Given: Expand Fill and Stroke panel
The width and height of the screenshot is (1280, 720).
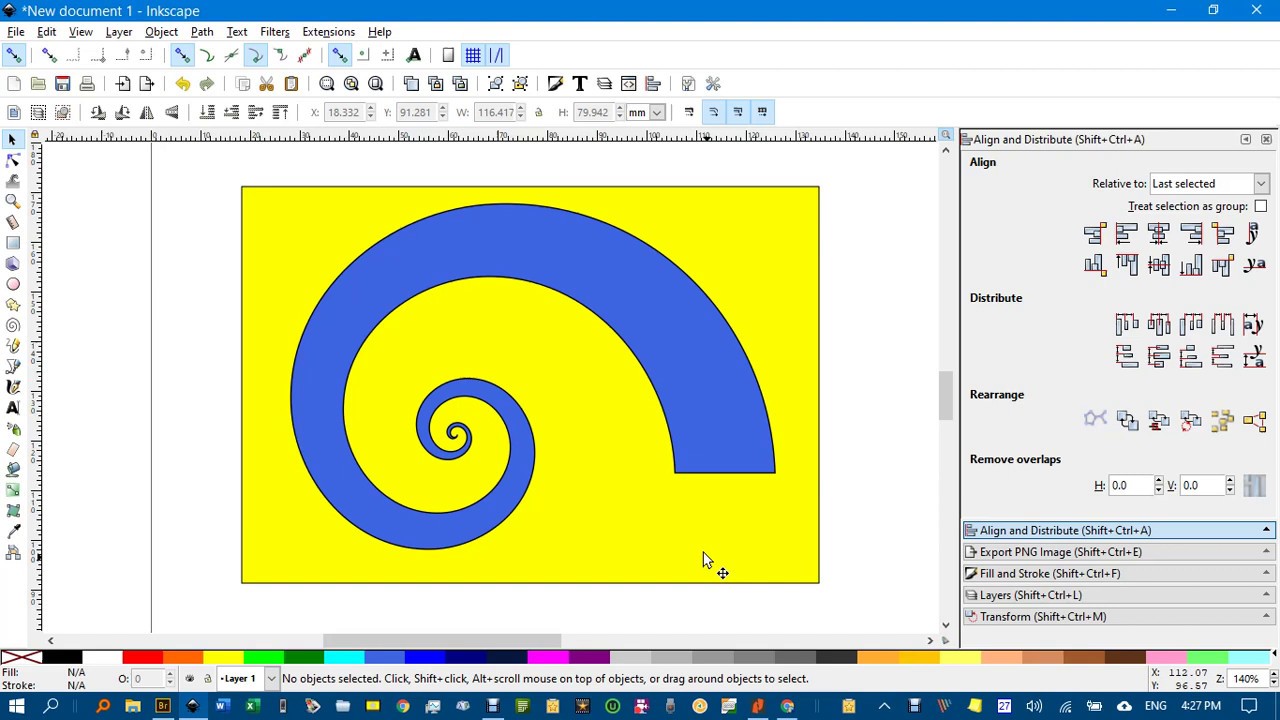Looking at the screenshot, I should (1121, 574).
